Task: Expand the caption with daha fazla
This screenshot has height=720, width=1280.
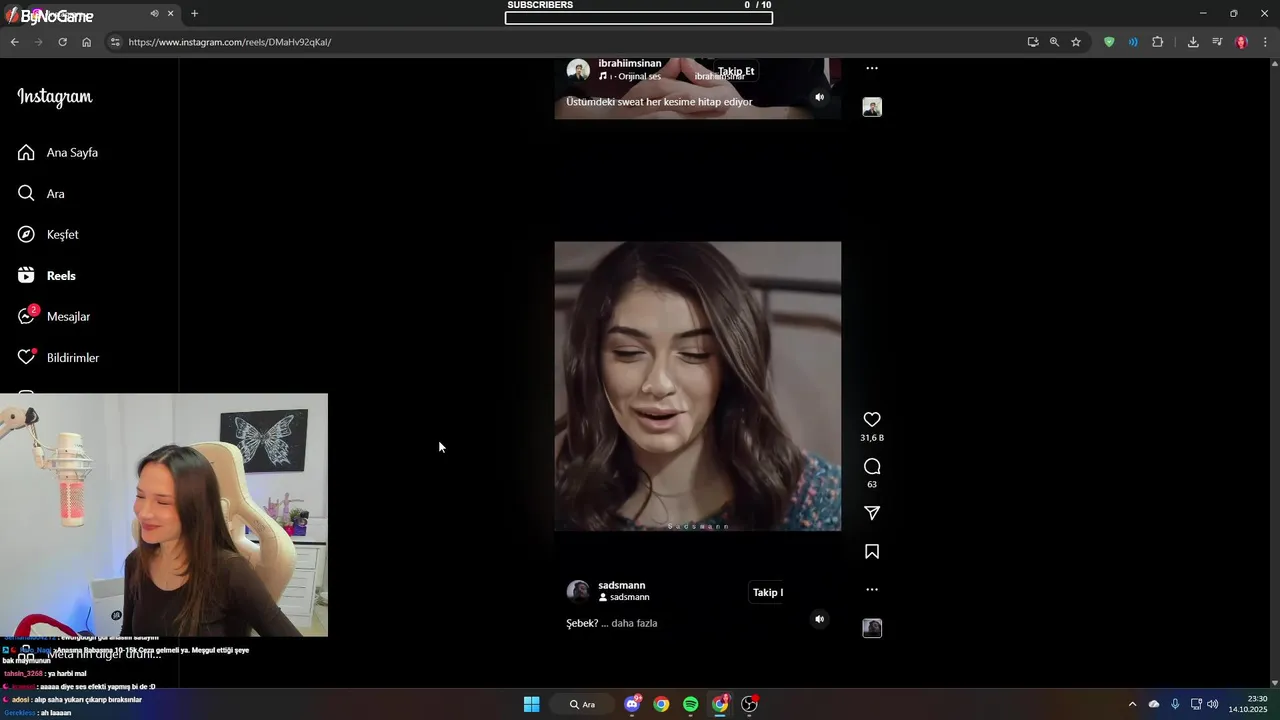Action: click(x=634, y=623)
